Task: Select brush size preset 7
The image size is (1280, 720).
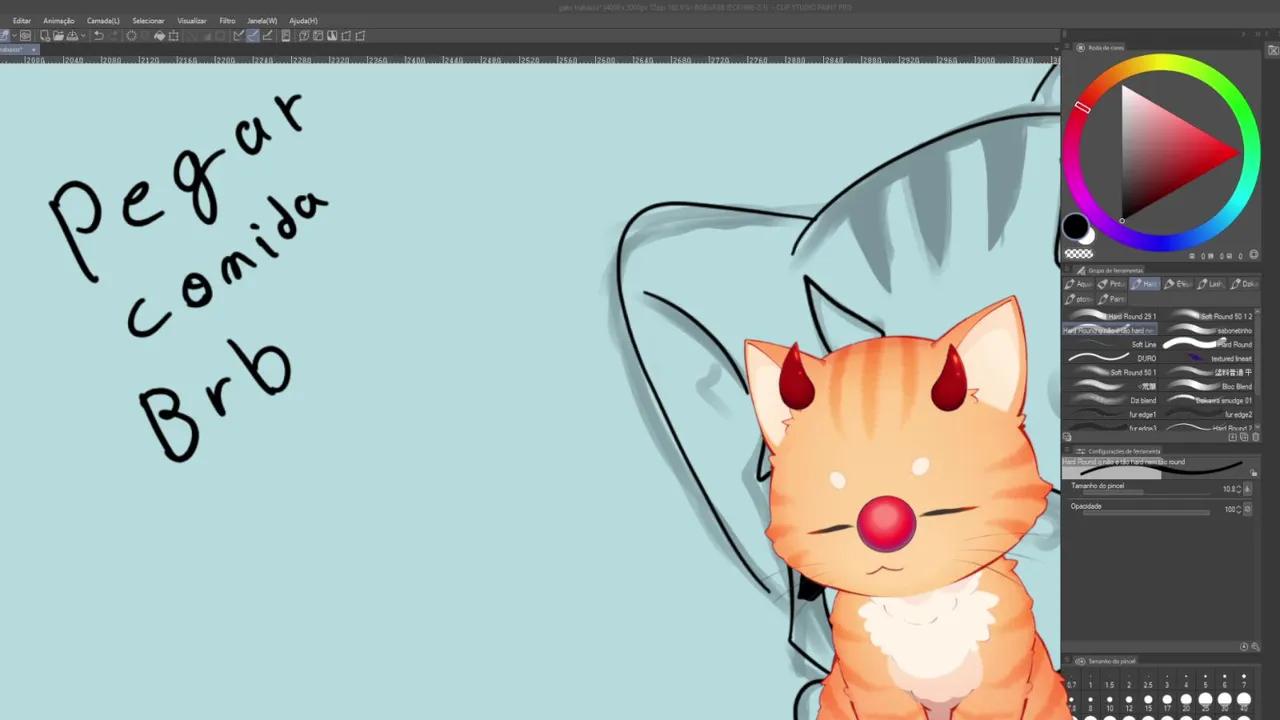Action: [x=1244, y=680]
